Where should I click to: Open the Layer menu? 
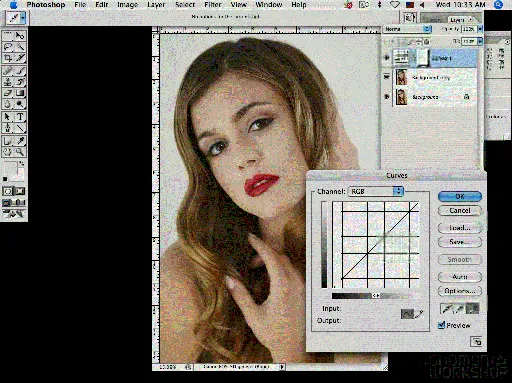coord(156,5)
